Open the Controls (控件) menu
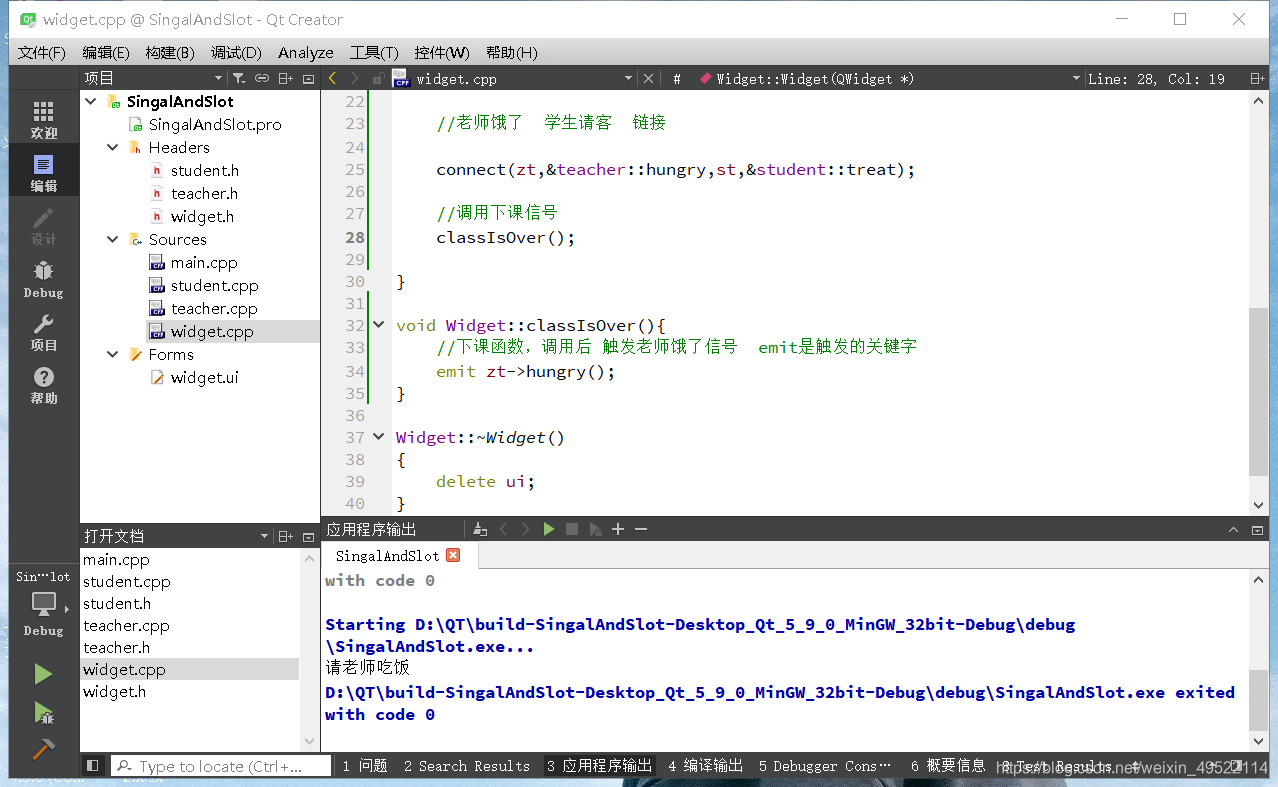Screen dimensions: 1278x787 pyautogui.click(x=442, y=53)
